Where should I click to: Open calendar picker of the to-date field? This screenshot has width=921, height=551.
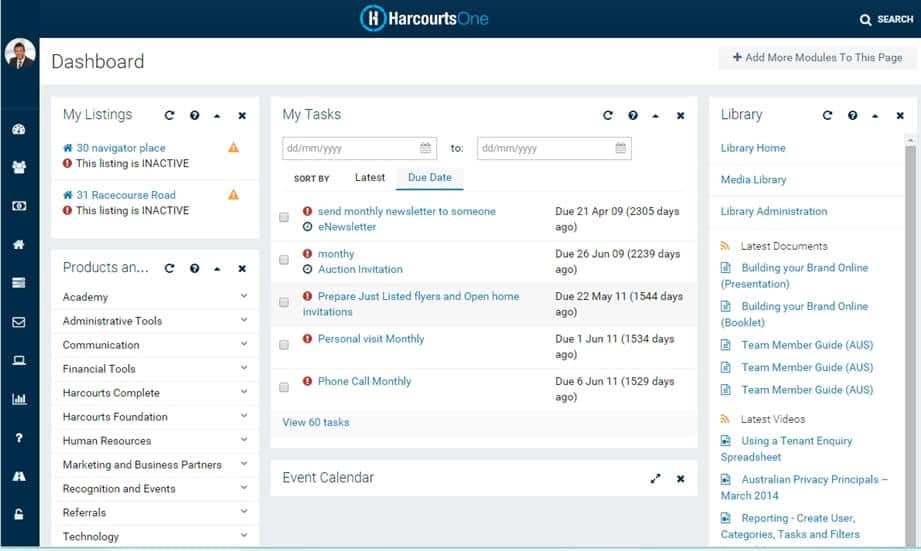(x=620, y=148)
